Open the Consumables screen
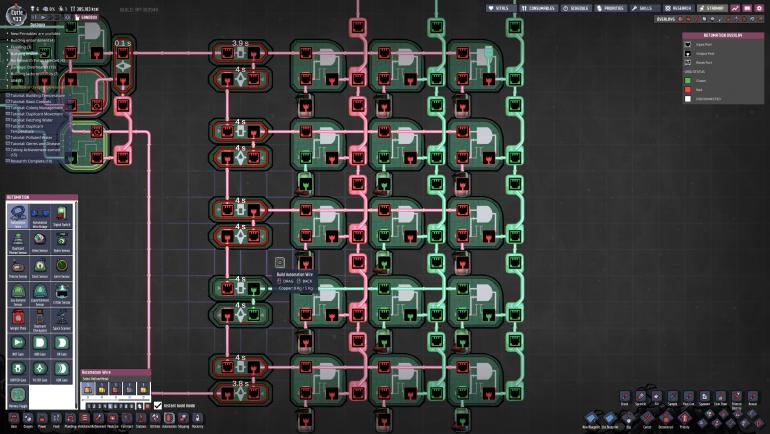 [x=539, y=8]
